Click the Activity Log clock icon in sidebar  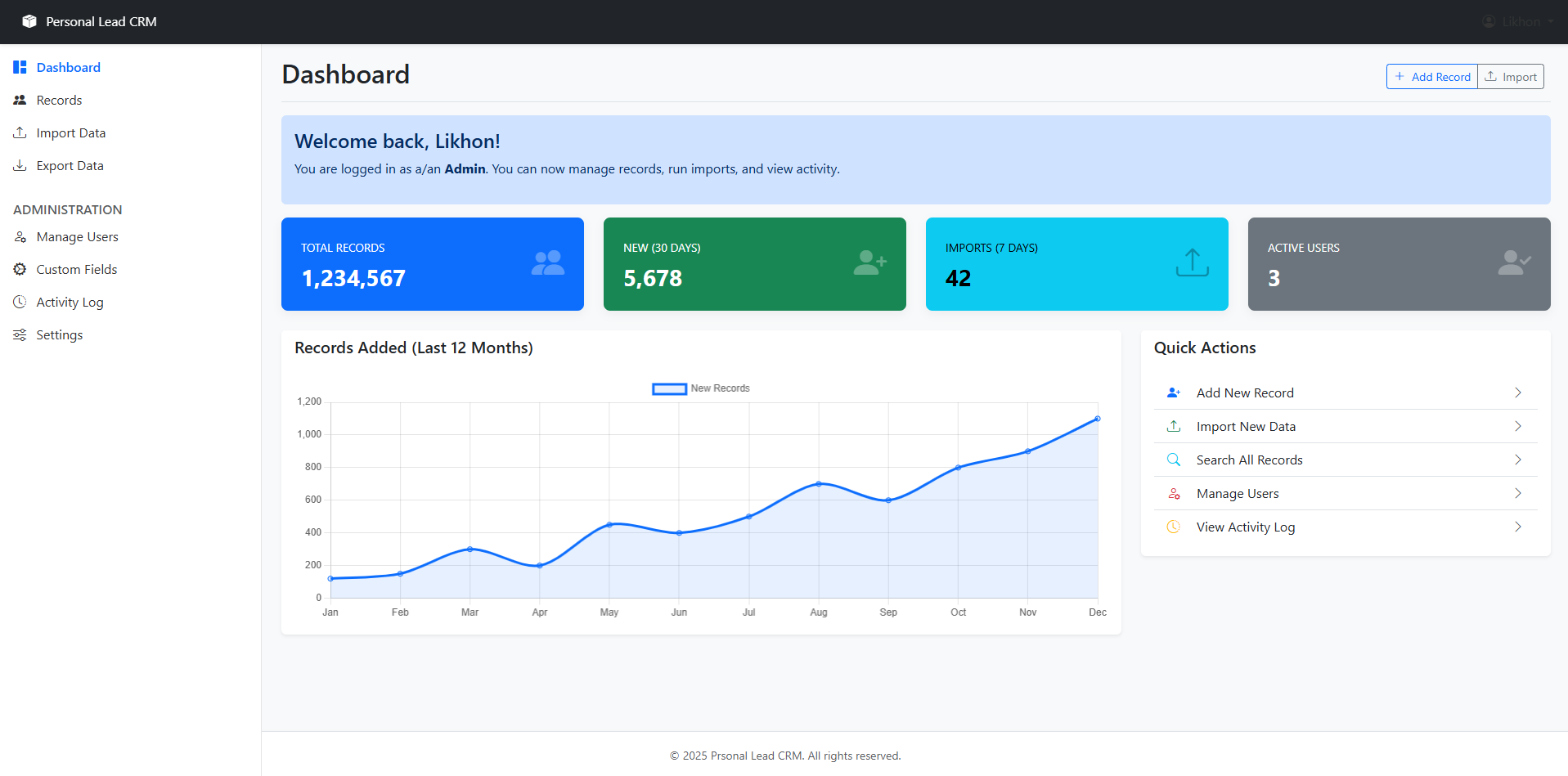[20, 302]
